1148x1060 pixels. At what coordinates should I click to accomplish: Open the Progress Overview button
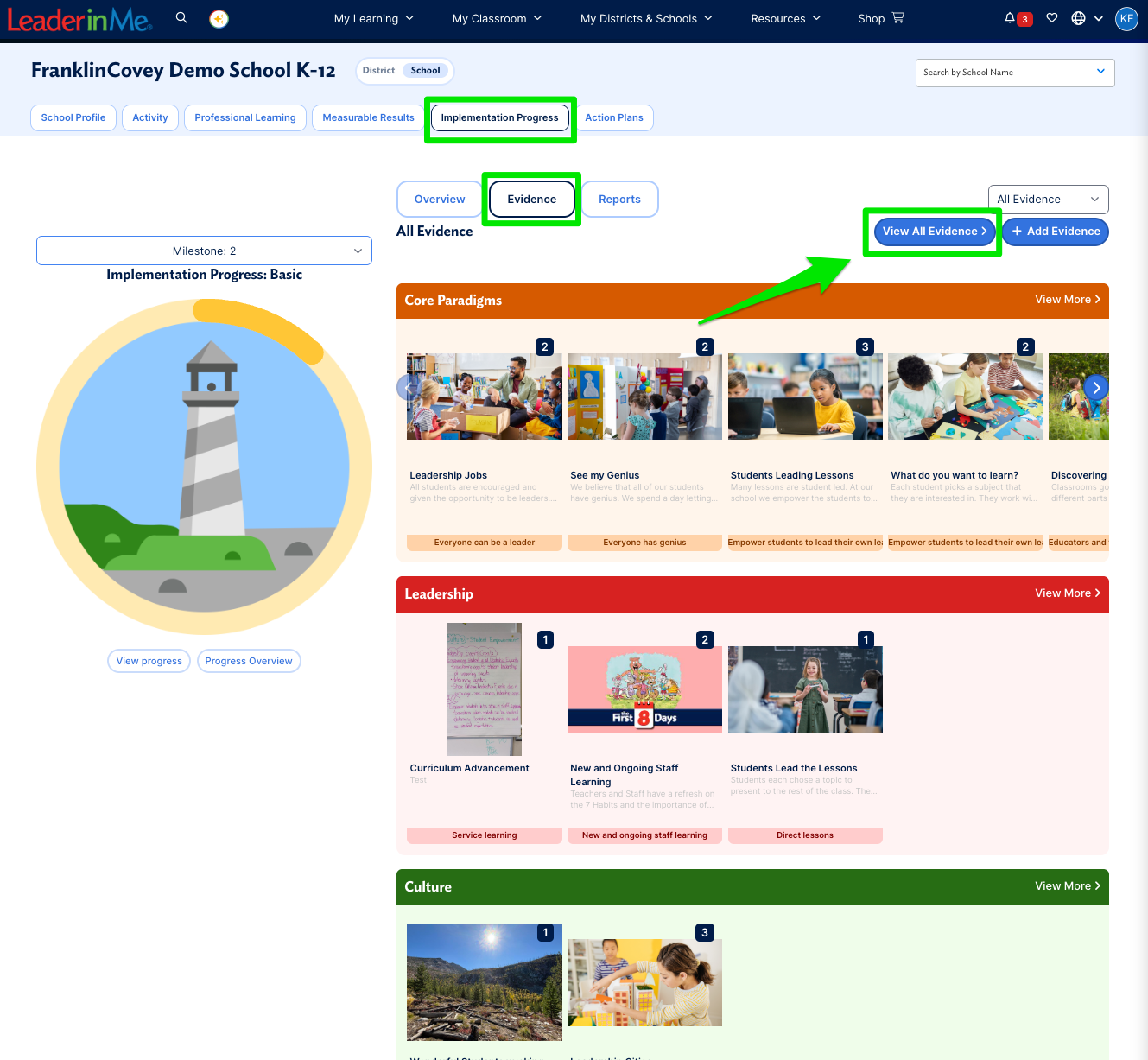(249, 661)
